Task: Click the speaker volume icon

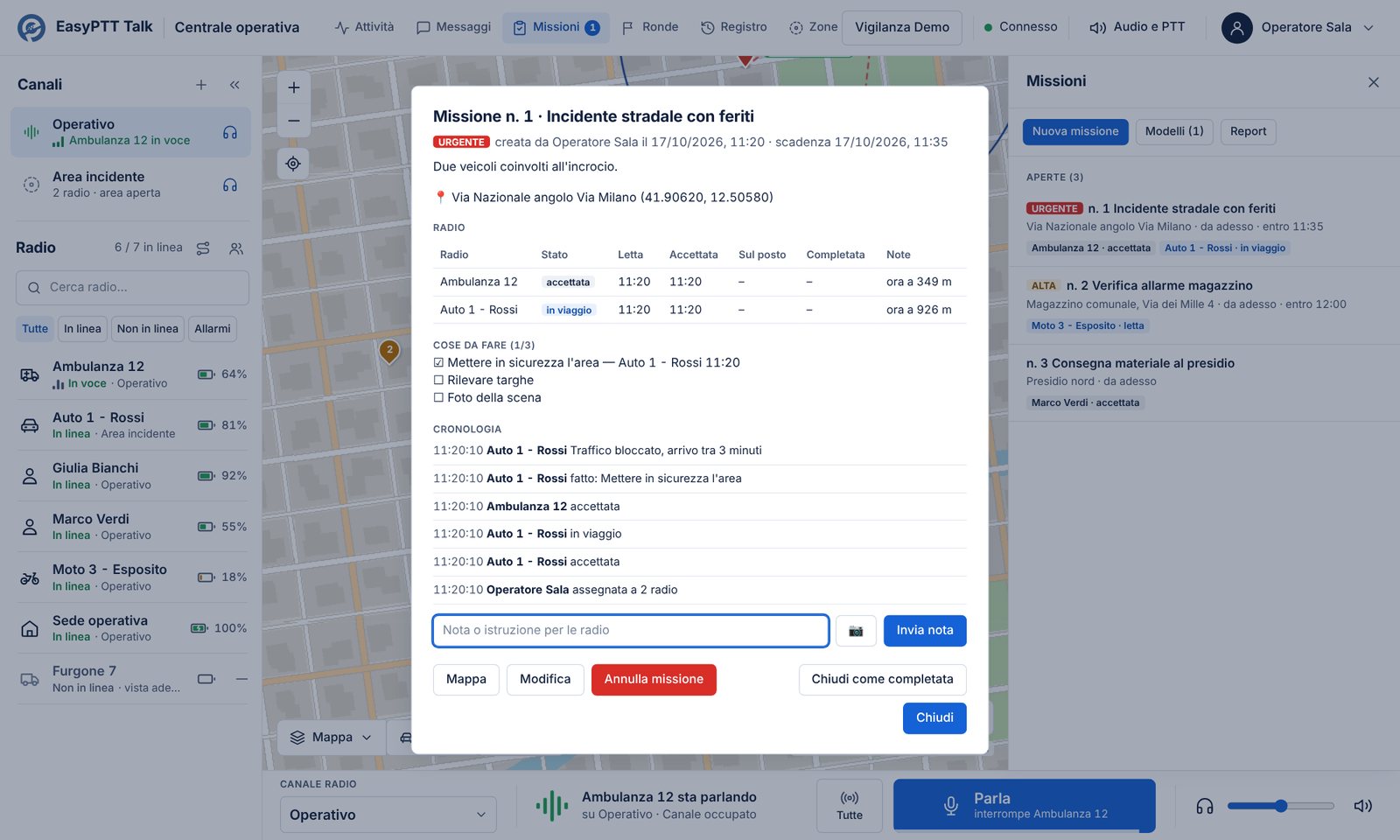Action: click(x=1363, y=806)
